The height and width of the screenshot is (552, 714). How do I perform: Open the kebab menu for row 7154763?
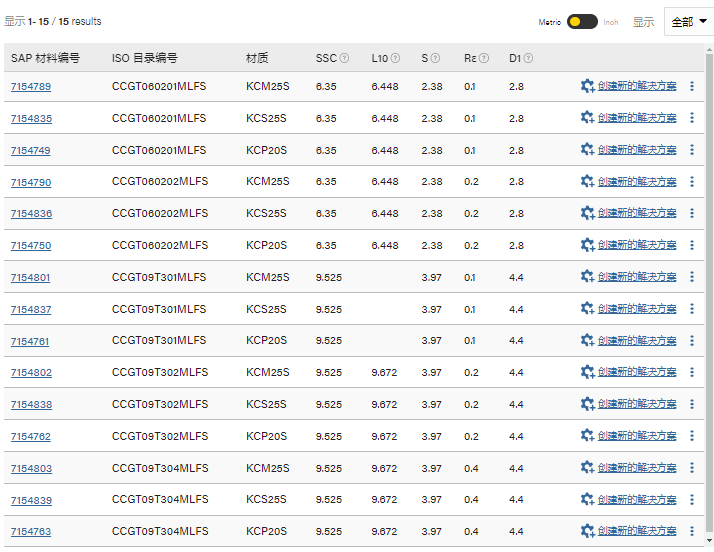(x=691, y=532)
